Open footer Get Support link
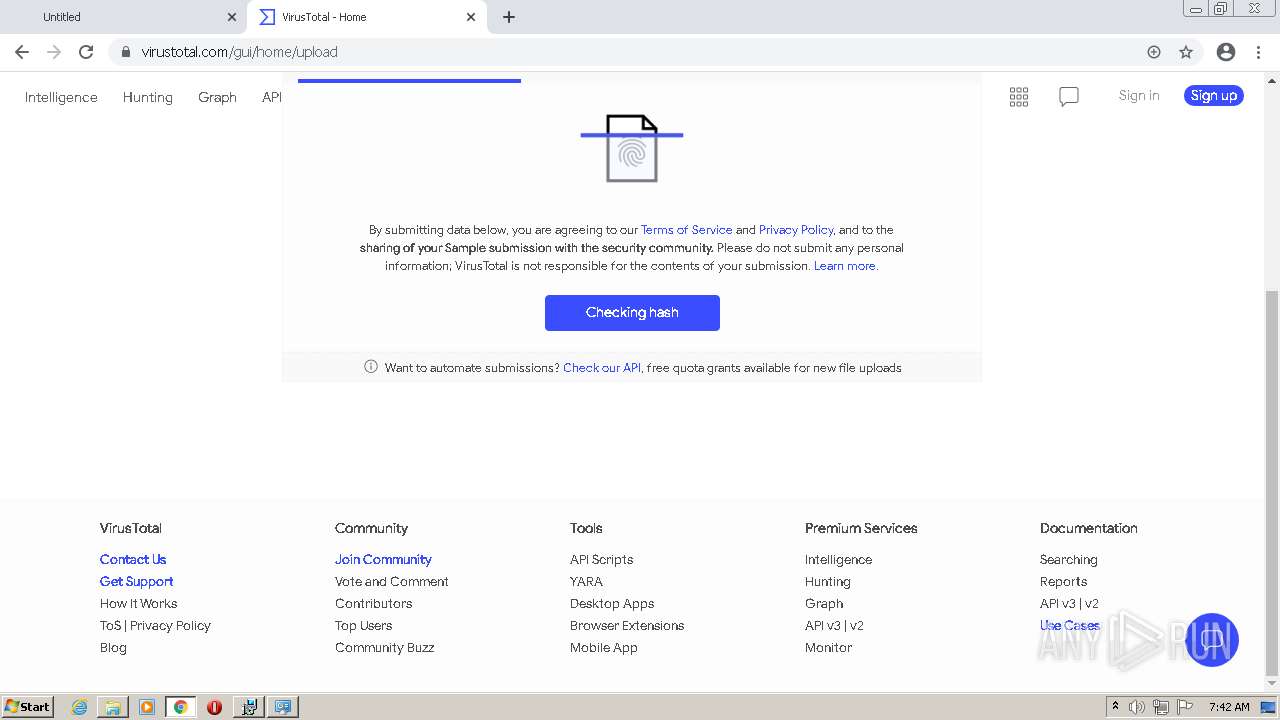 (x=137, y=581)
